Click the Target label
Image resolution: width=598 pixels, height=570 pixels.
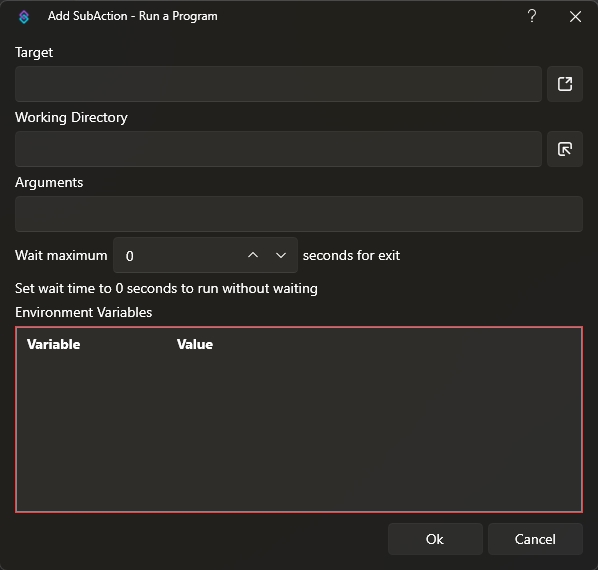(x=34, y=53)
